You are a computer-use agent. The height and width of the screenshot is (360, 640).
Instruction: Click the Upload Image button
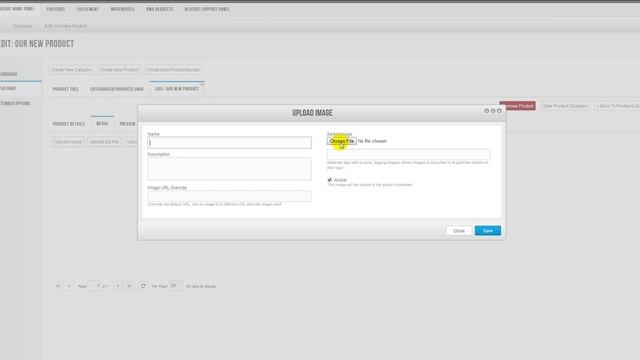click(68, 142)
